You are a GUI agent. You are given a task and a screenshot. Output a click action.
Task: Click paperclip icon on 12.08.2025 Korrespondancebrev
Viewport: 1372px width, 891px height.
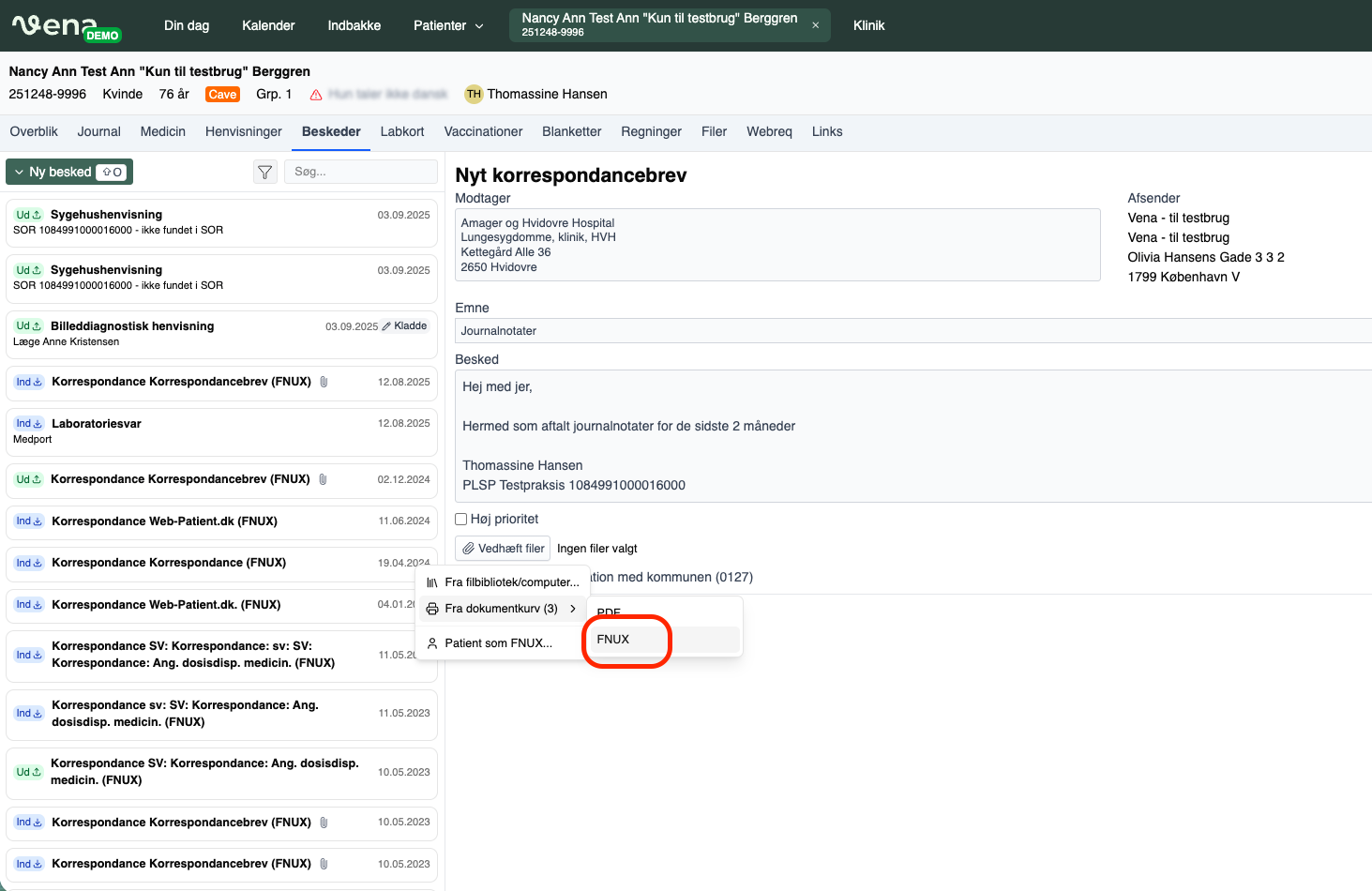point(324,382)
